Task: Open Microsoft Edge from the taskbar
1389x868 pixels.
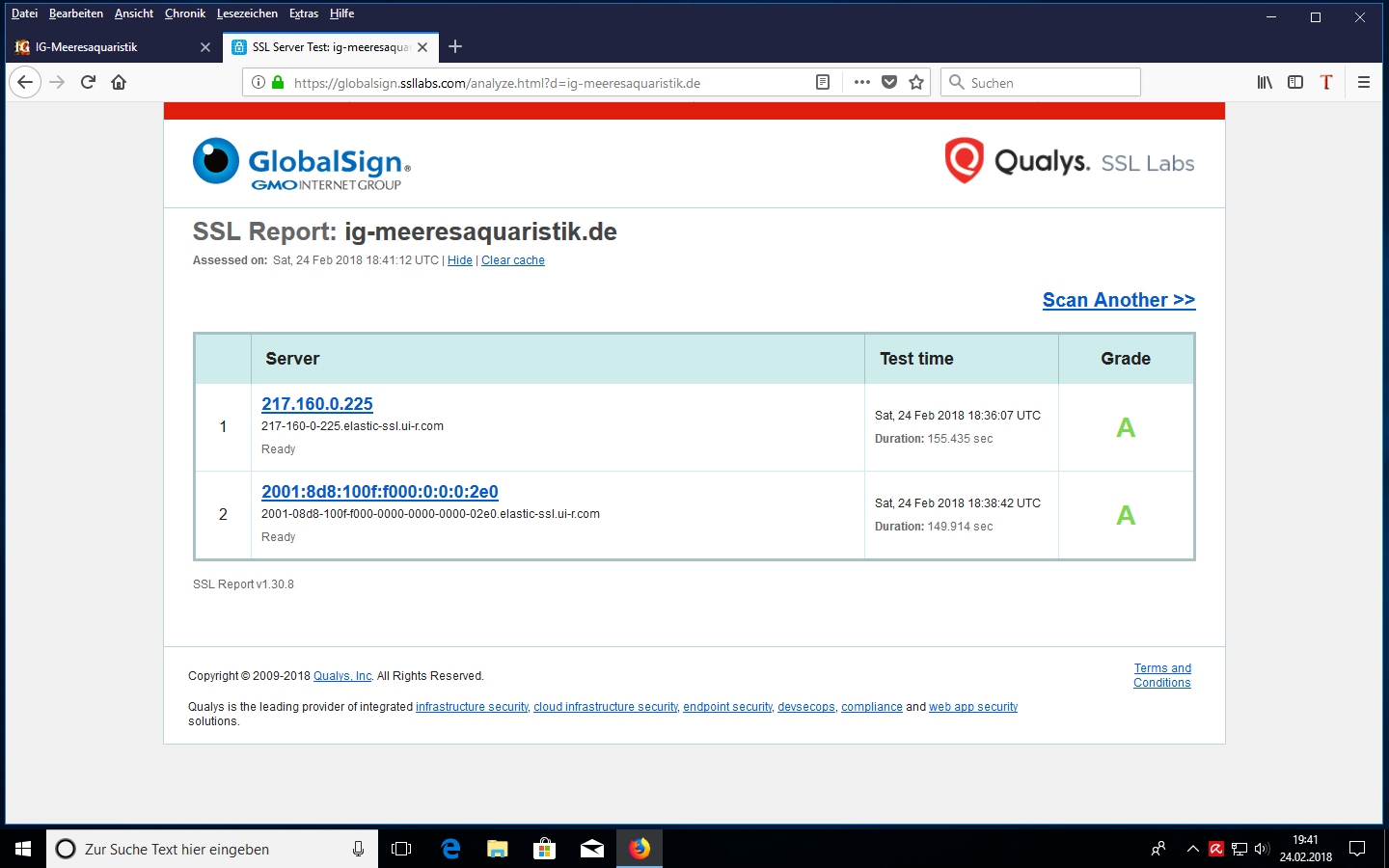Action: tap(450, 849)
